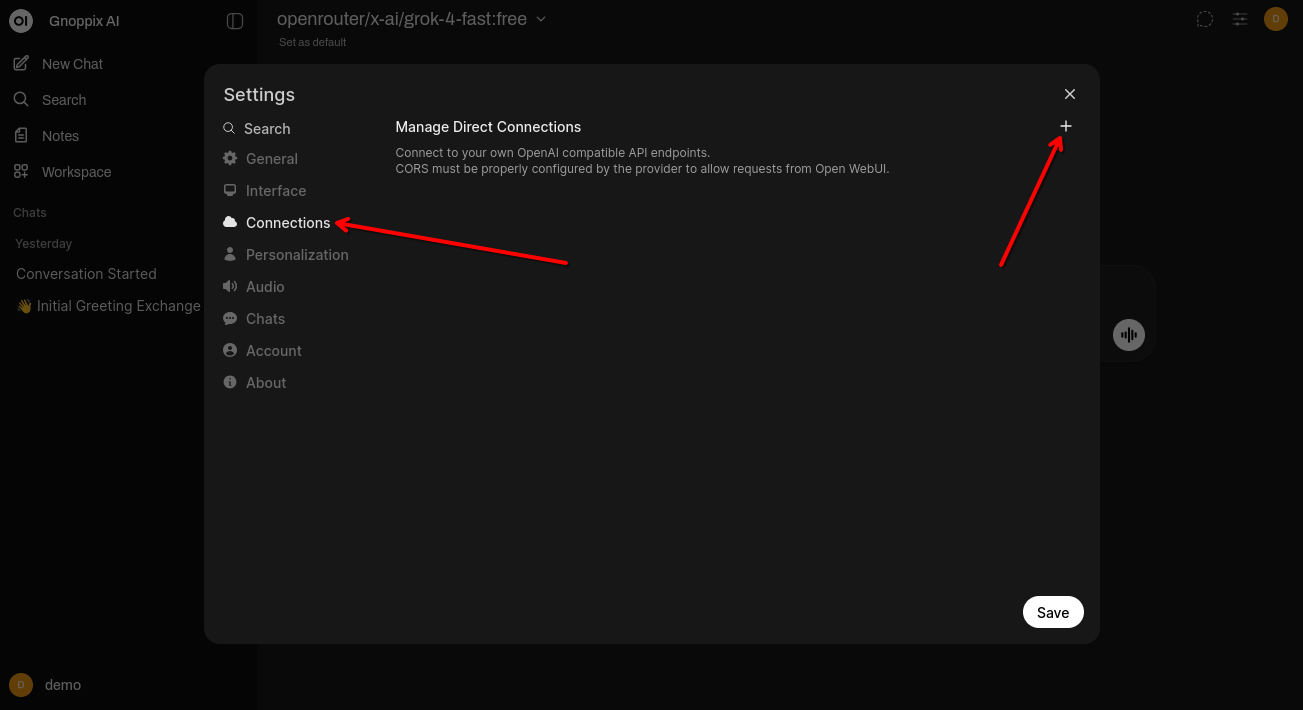
Task: Open the About settings section
Action: pyautogui.click(x=265, y=383)
